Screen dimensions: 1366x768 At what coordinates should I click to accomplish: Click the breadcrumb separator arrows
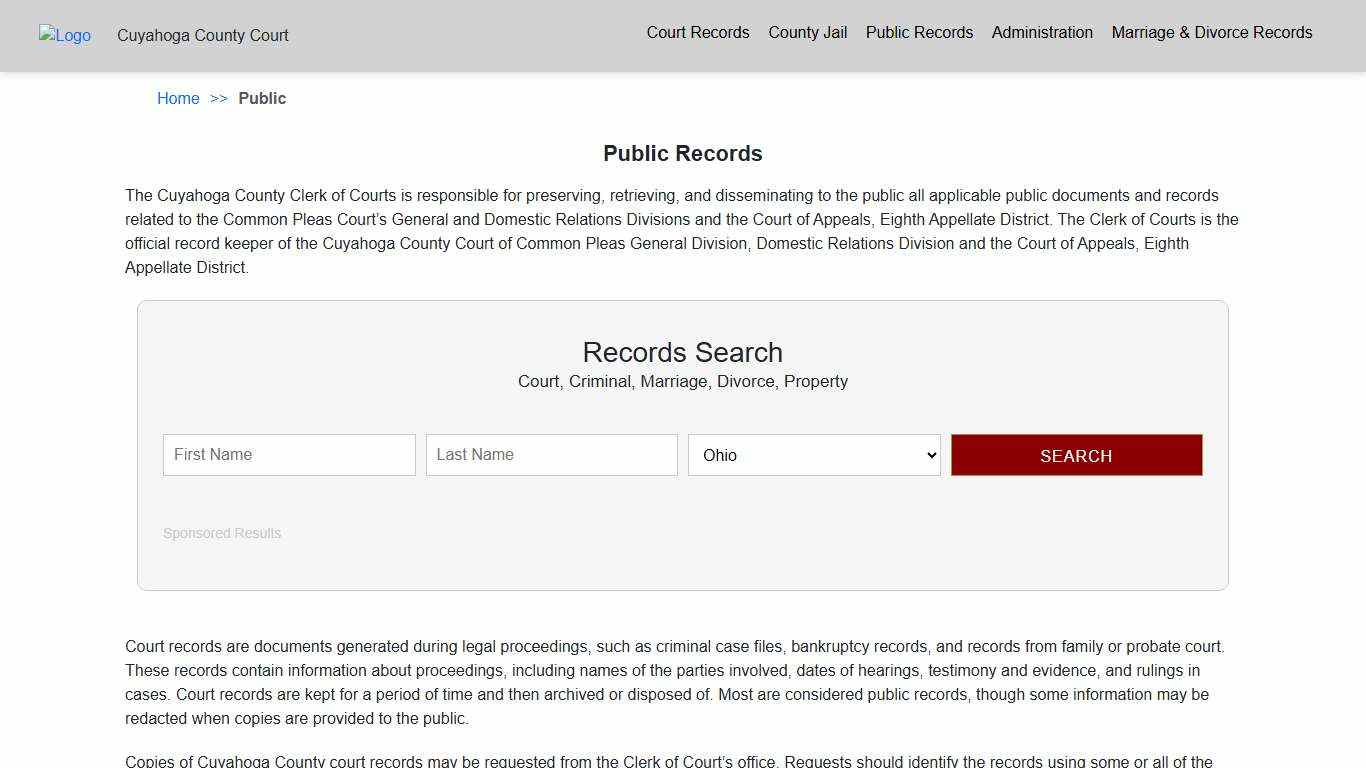219,98
